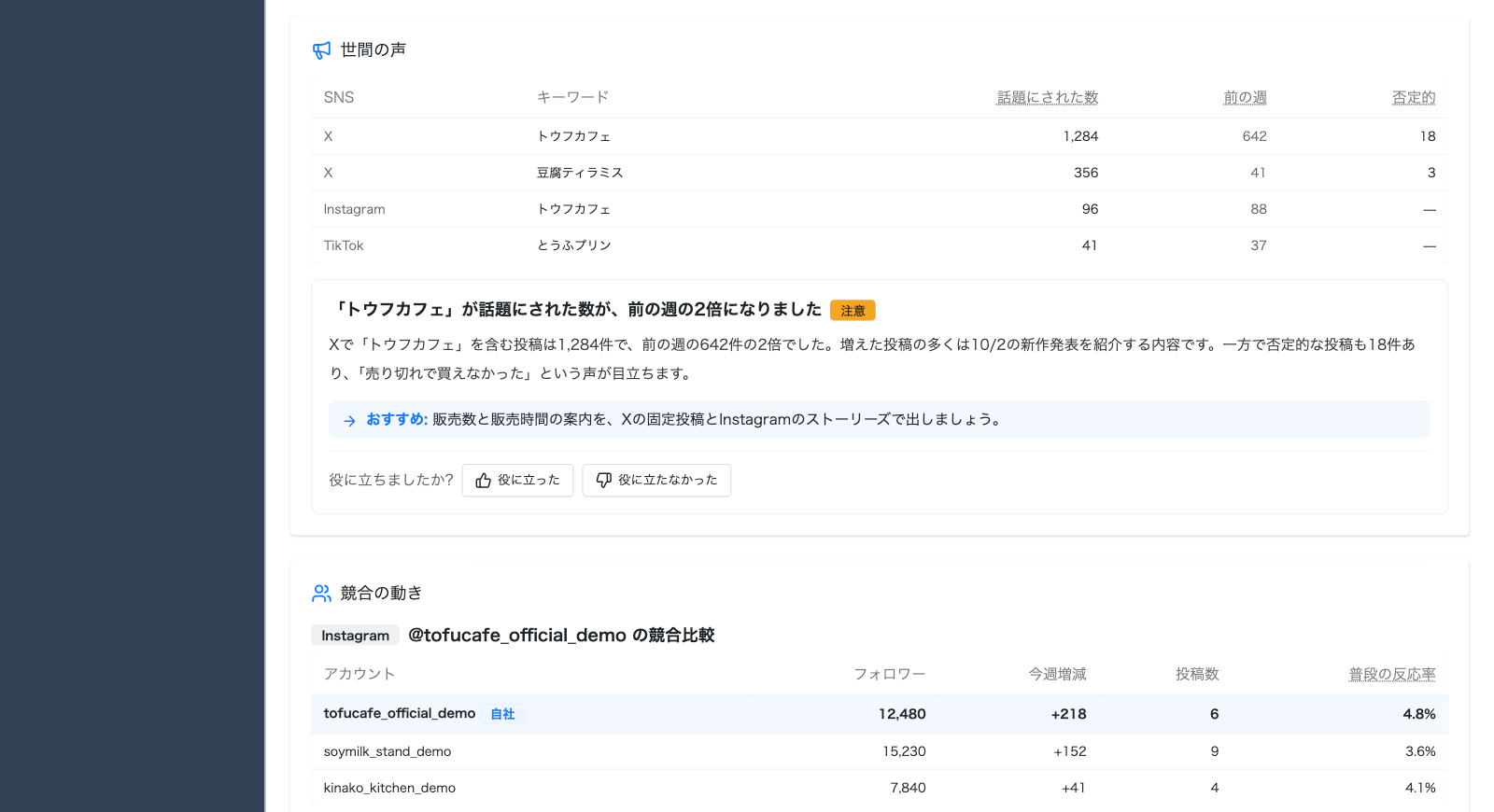Click the insight headline about トウフカフェ doubling
Image resolution: width=1494 pixels, height=812 pixels.
click(x=577, y=309)
